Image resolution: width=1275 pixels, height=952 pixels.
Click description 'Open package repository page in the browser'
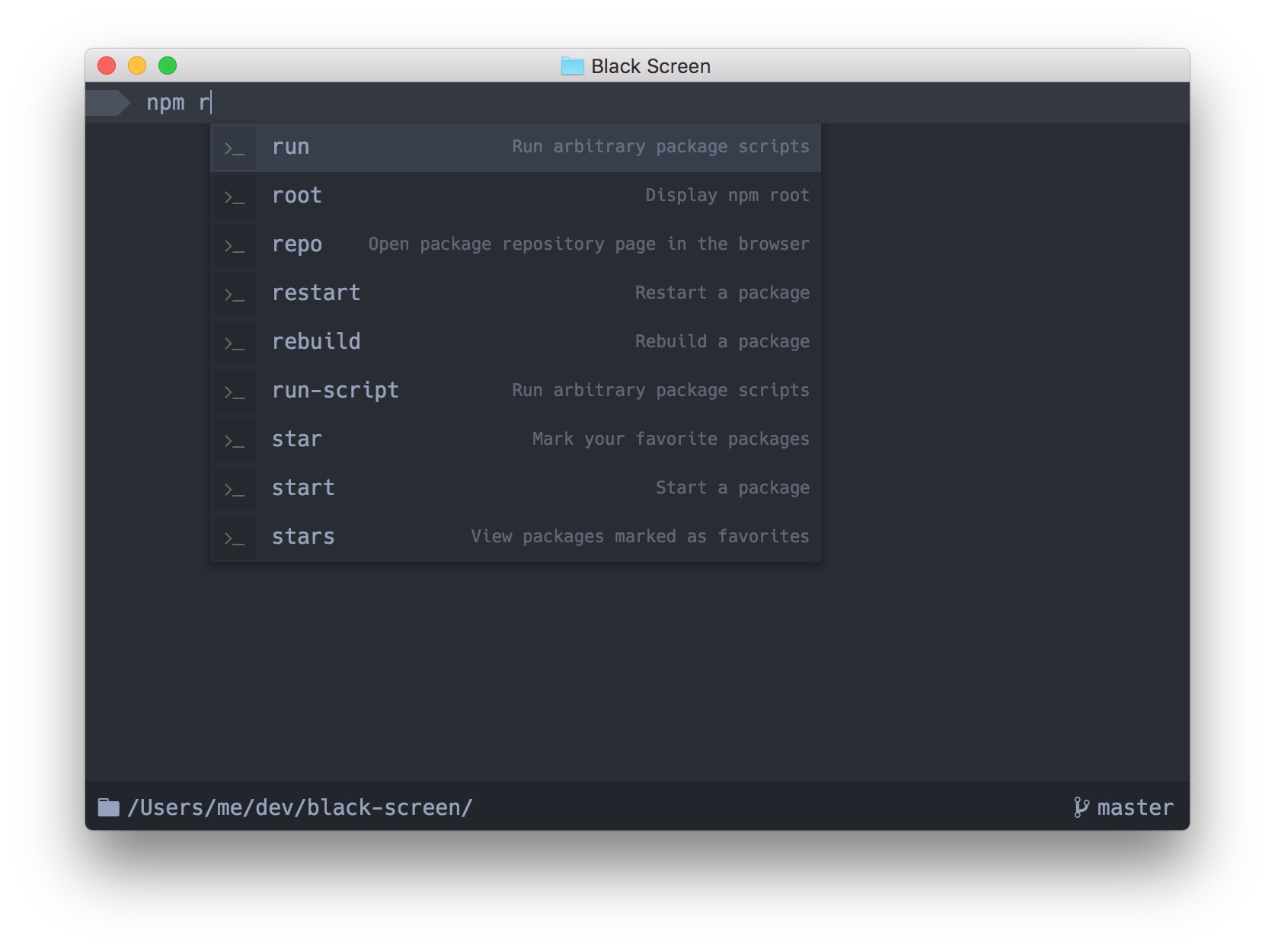click(x=589, y=244)
